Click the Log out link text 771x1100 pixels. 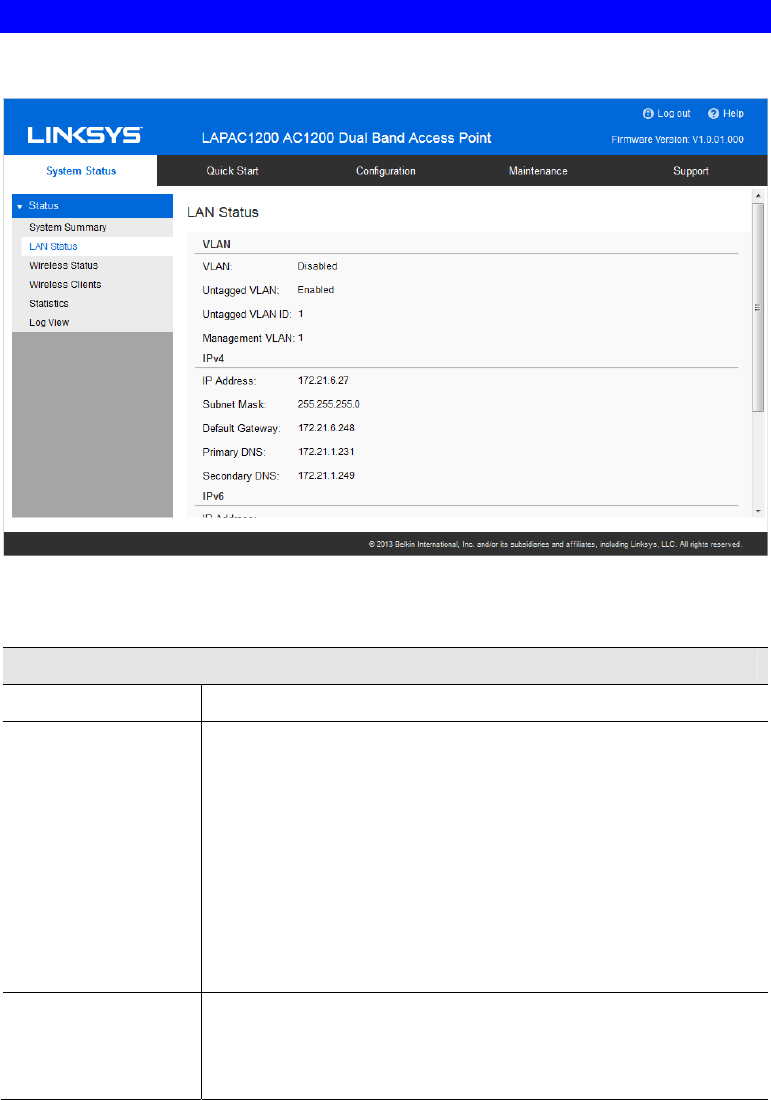pos(673,114)
